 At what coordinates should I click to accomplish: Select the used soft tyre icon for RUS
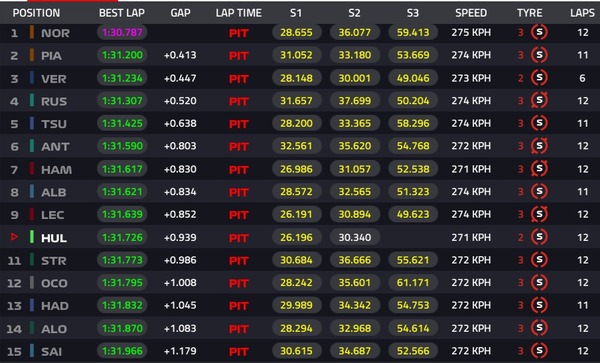539,101
